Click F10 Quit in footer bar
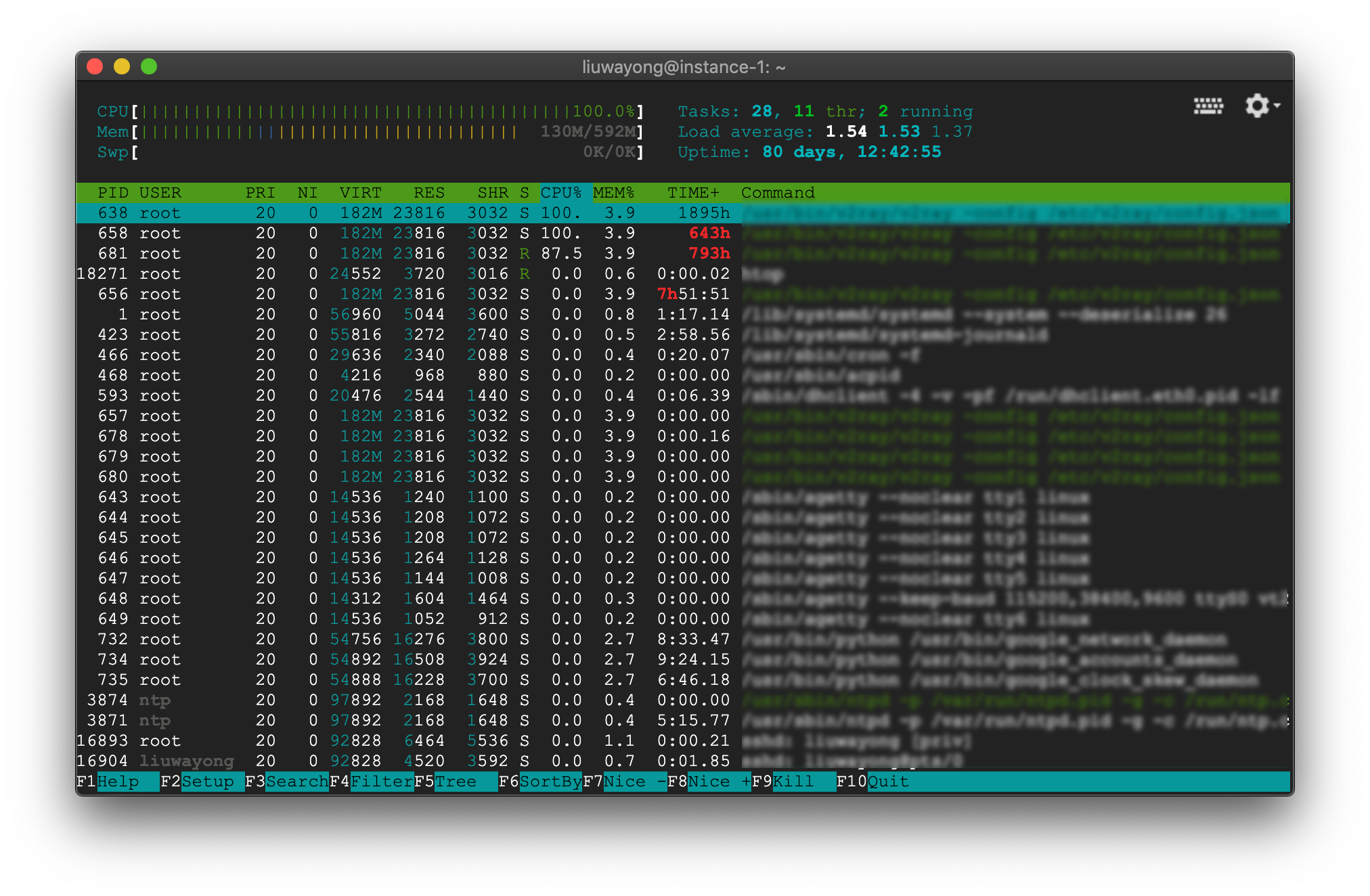 tap(873, 782)
